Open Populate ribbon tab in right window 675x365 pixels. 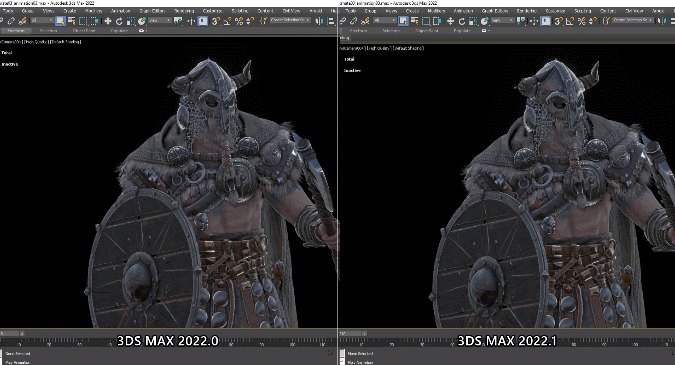point(461,31)
